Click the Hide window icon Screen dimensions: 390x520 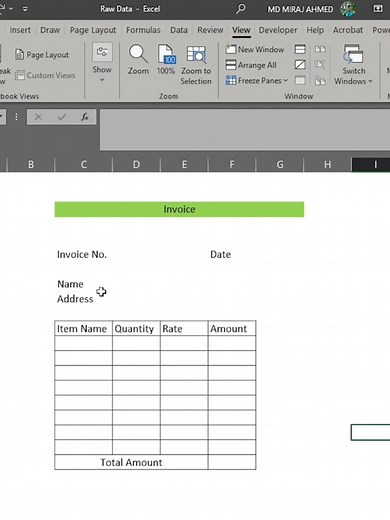click(x=300, y=65)
